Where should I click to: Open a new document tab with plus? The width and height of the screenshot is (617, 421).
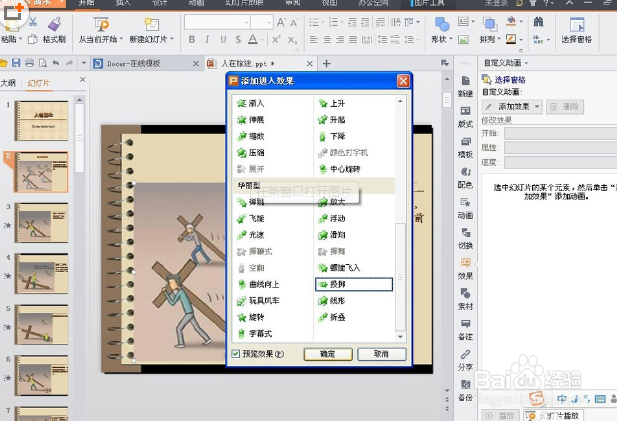tap(326, 63)
